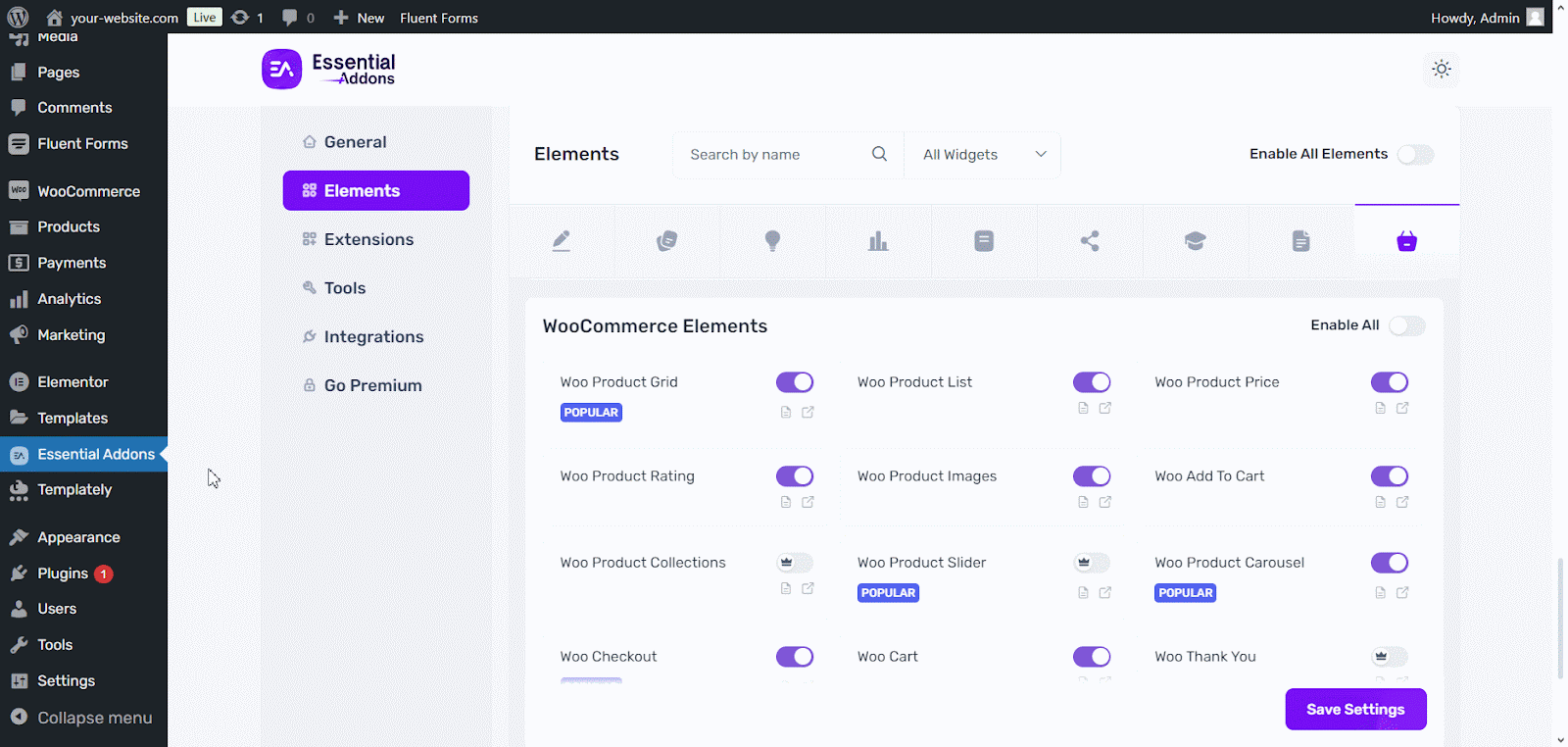This screenshot has width=1568, height=747.
Task: Toggle Woo Cart switch
Action: [1092, 657]
